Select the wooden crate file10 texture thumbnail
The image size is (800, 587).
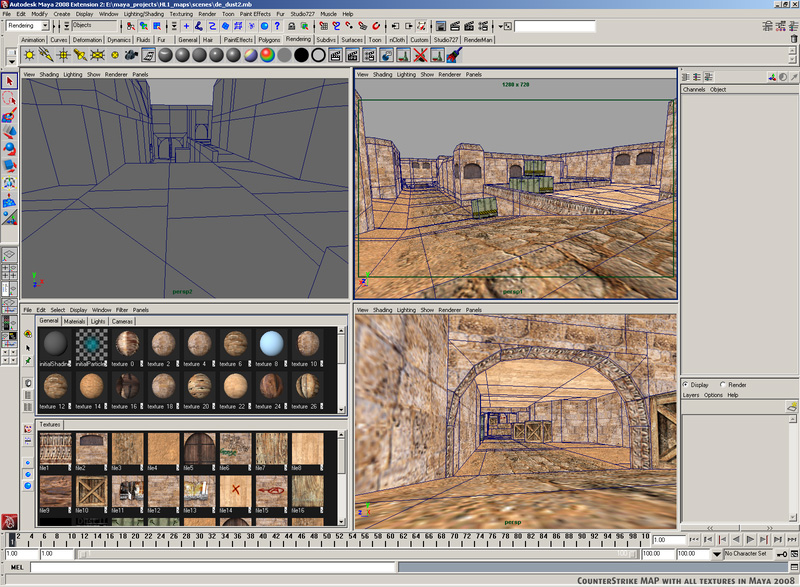click(91, 491)
